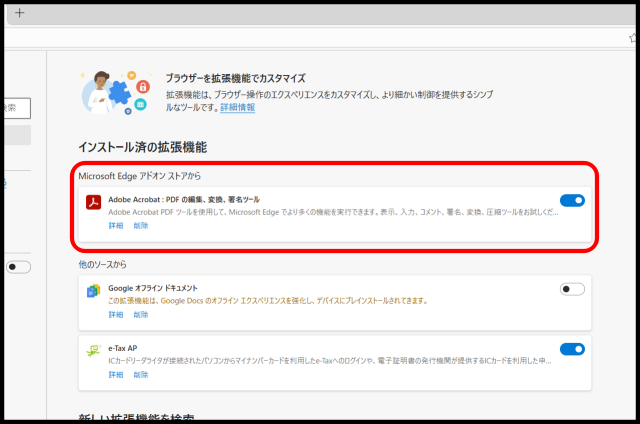Click the Adobe Acrobat PDF description text
Viewport: 640px width, 424px height.
[333, 212]
